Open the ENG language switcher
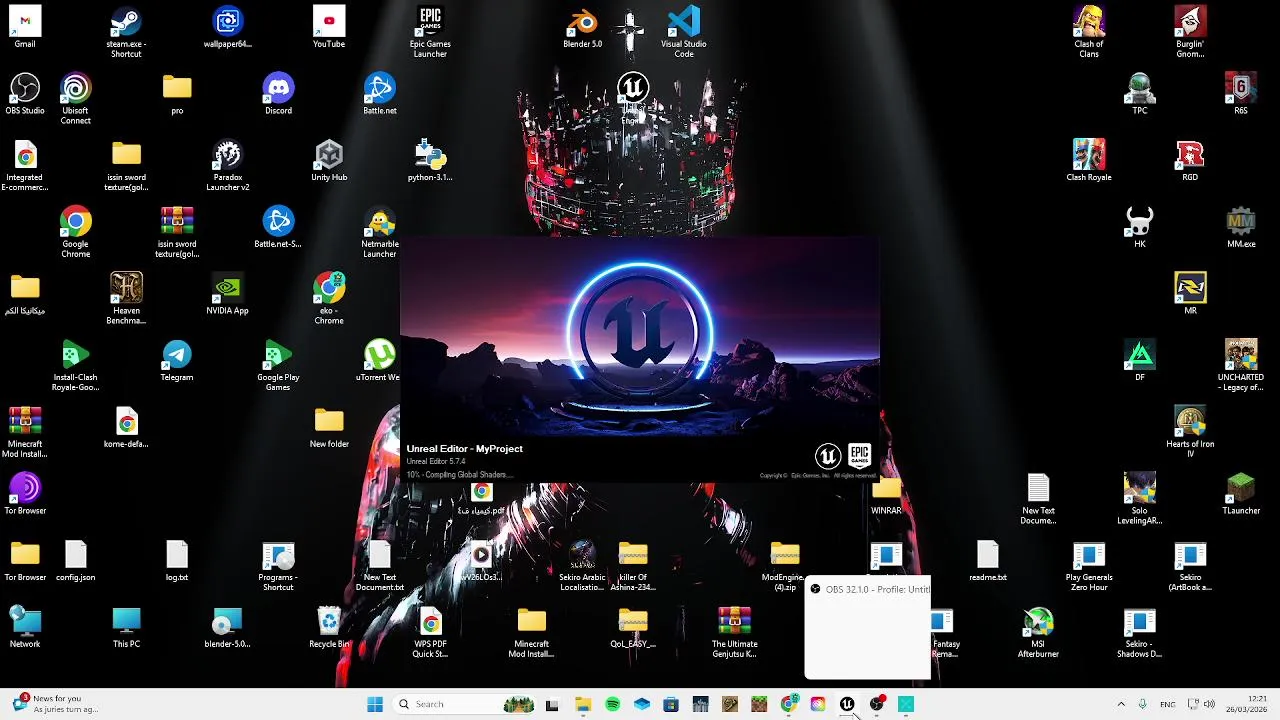 point(1167,704)
